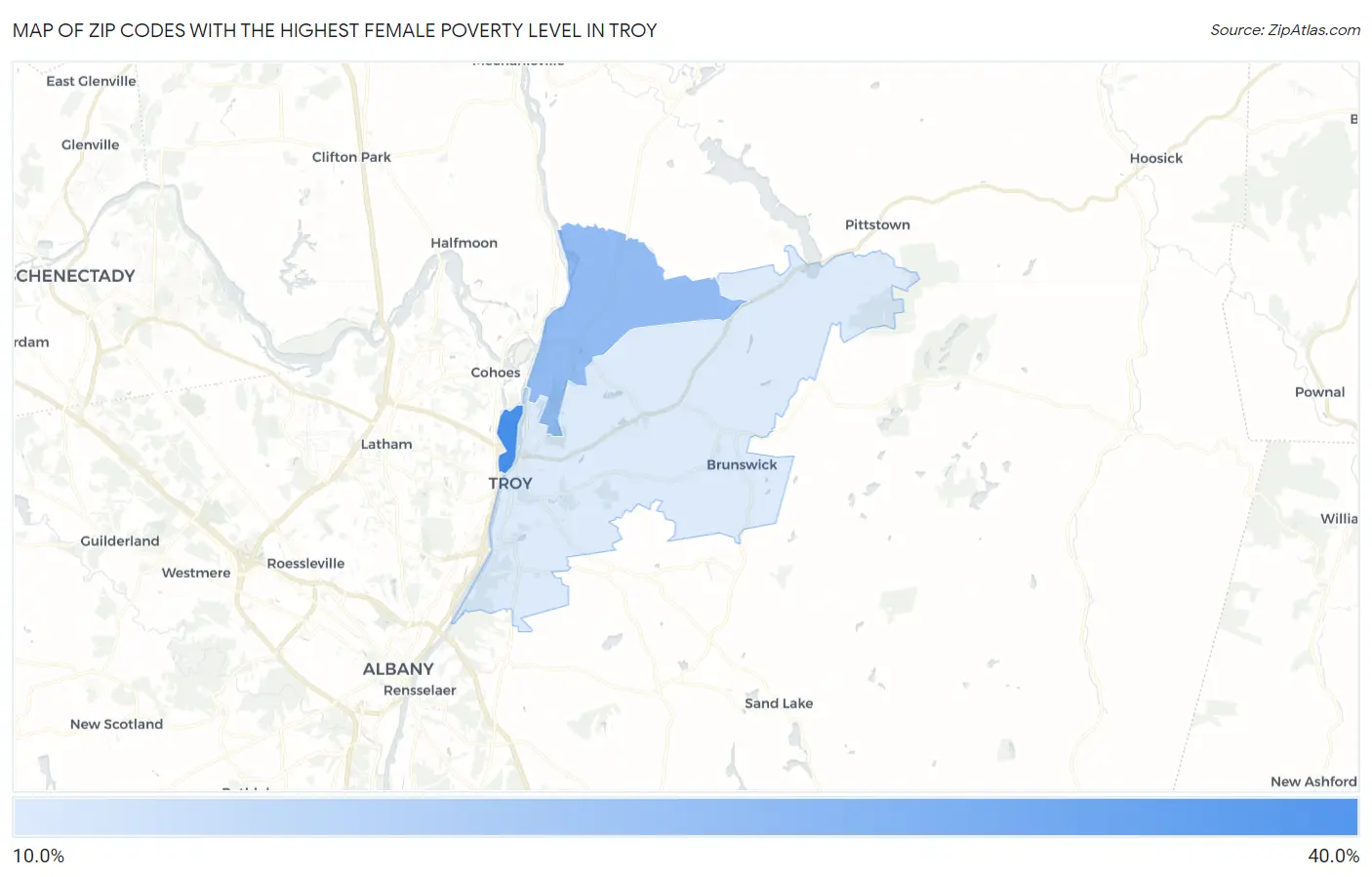
Task: Click the Rensselaer label
Action: [x=420, y=691]
